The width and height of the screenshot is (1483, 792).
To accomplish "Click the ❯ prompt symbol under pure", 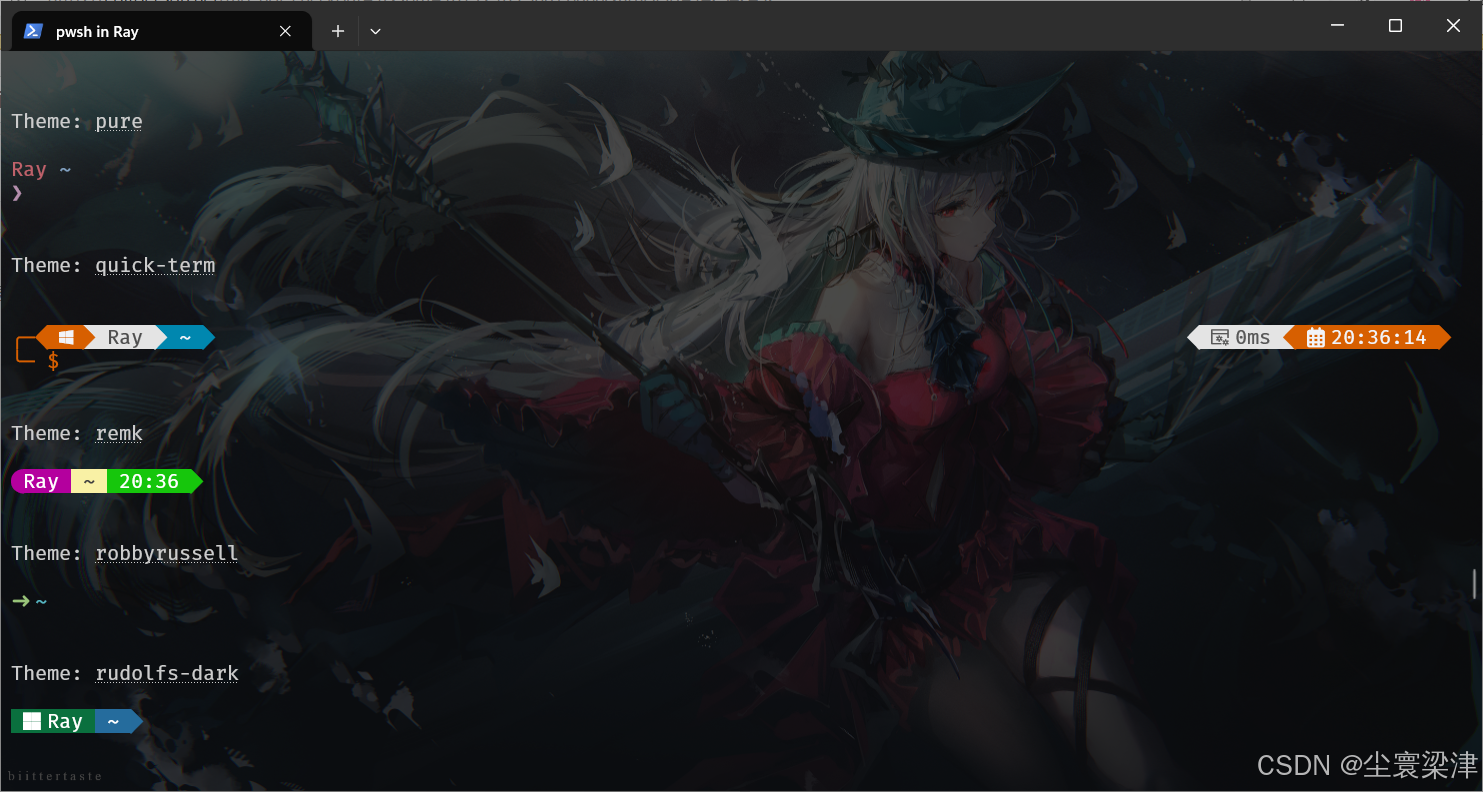I will tap(17, 192).
